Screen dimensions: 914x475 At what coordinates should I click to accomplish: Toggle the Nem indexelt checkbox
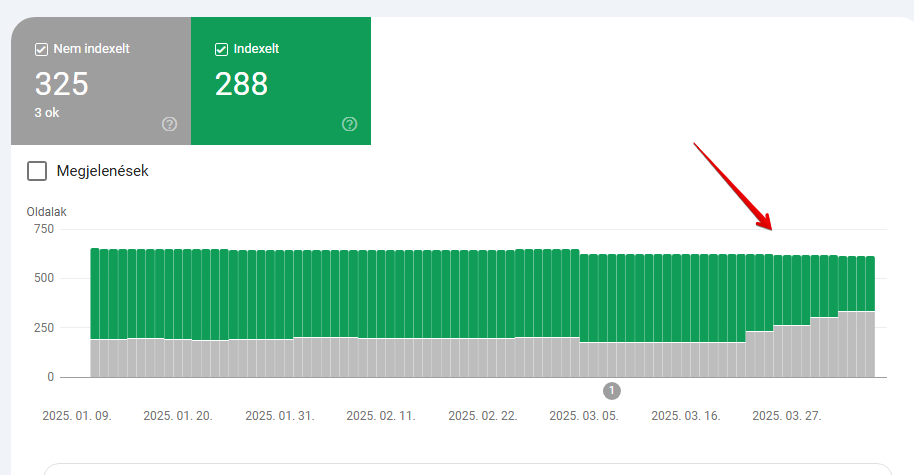tap(41, 50)
